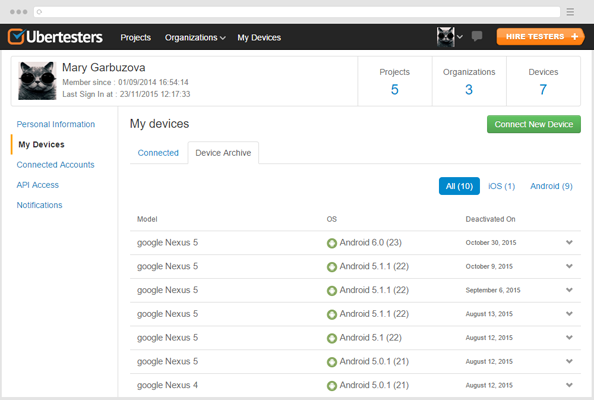594x400 pixels.
Task: Click the browser hamburger menu icon
Action: click(x=570, y=12)
